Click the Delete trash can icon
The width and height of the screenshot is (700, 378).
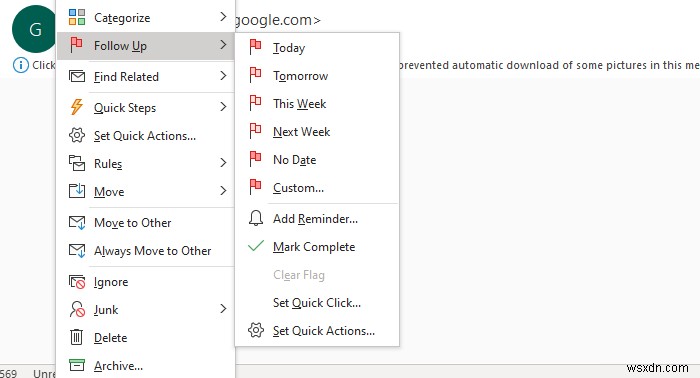click(77, 337)
